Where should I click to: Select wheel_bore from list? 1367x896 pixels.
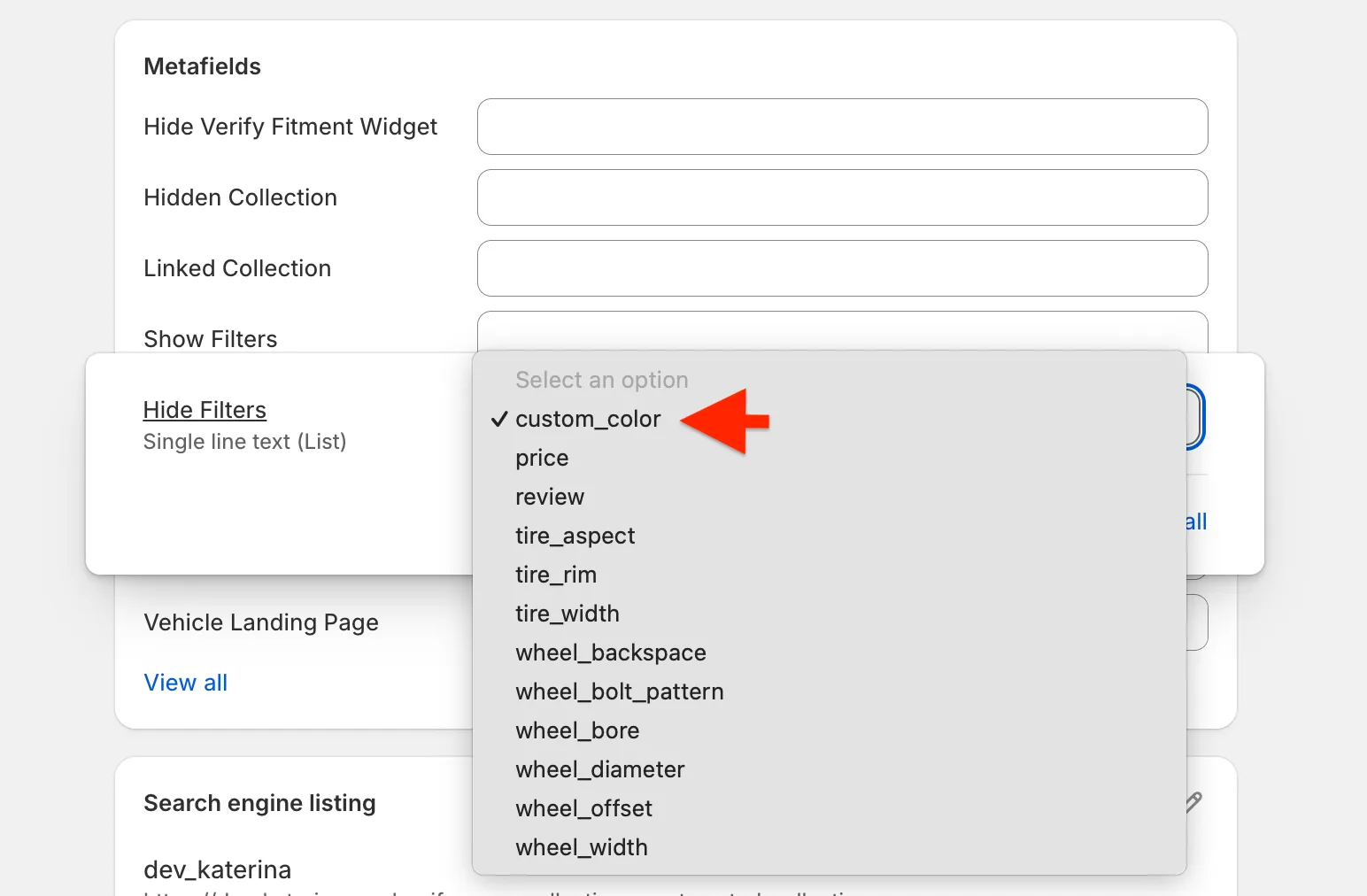click(577, 730)
